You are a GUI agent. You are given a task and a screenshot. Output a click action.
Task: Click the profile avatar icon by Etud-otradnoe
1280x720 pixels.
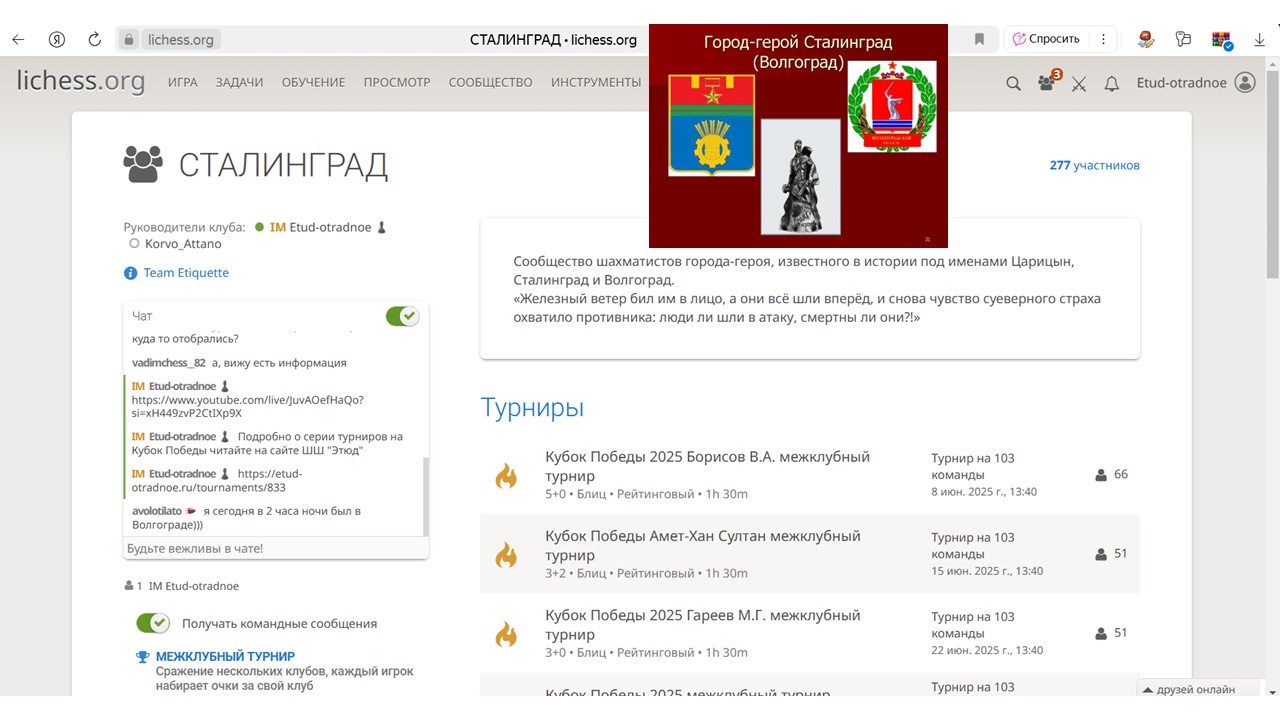1245,83
